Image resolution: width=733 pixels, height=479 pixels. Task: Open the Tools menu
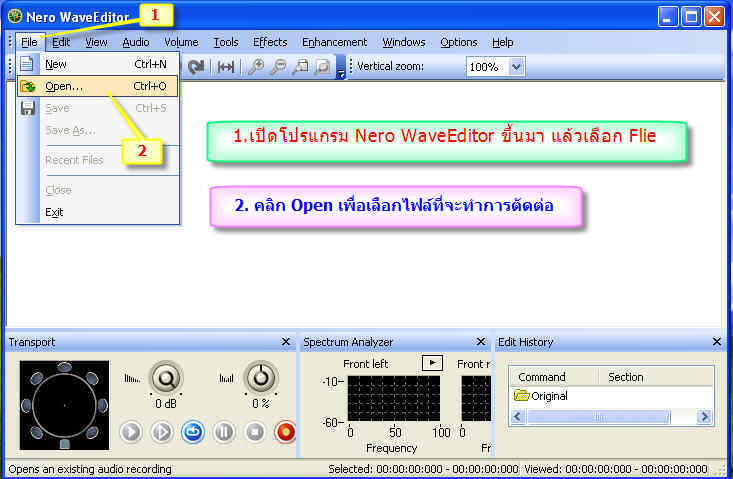click(x=226, y=42)
